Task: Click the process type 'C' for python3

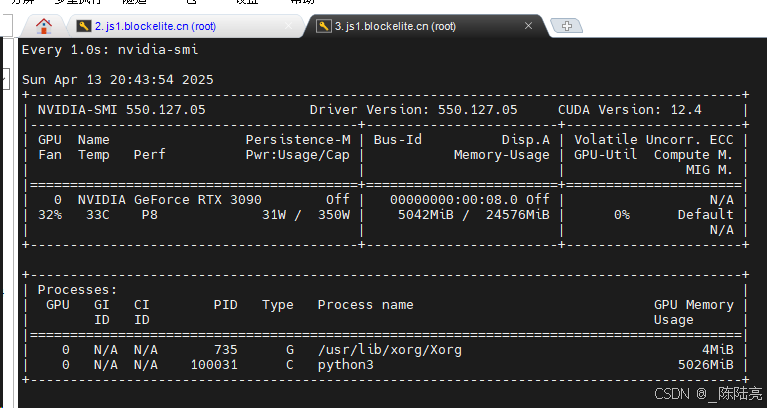Action: [x=290, y=365]
